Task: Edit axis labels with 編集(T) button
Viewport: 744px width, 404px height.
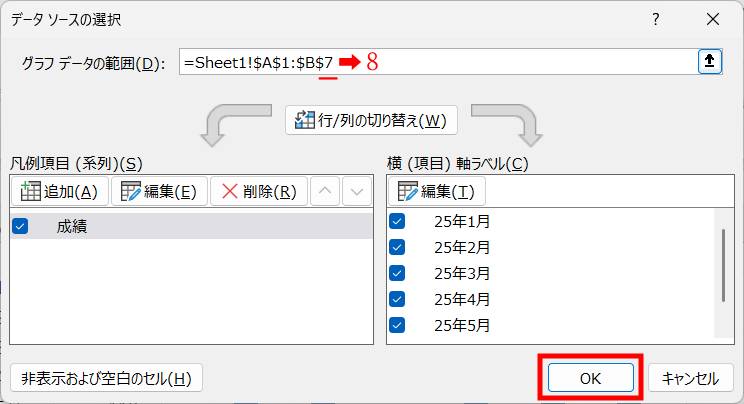Action: [437, 191]
